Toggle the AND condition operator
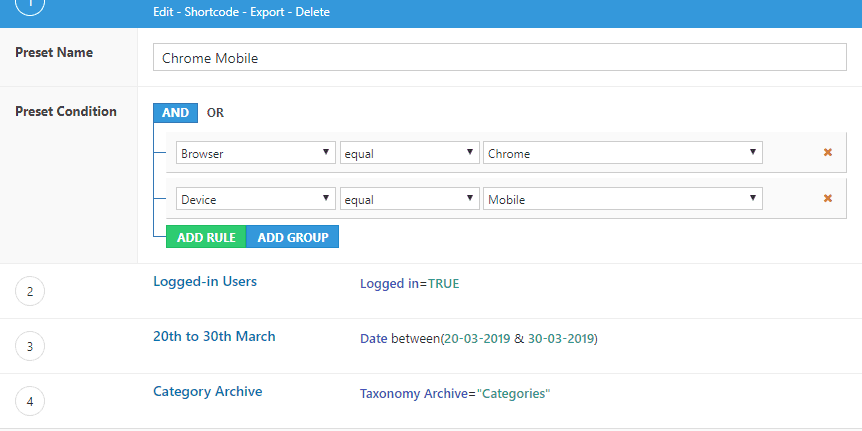The image size is (862, 431). click(x=175, y=113)
